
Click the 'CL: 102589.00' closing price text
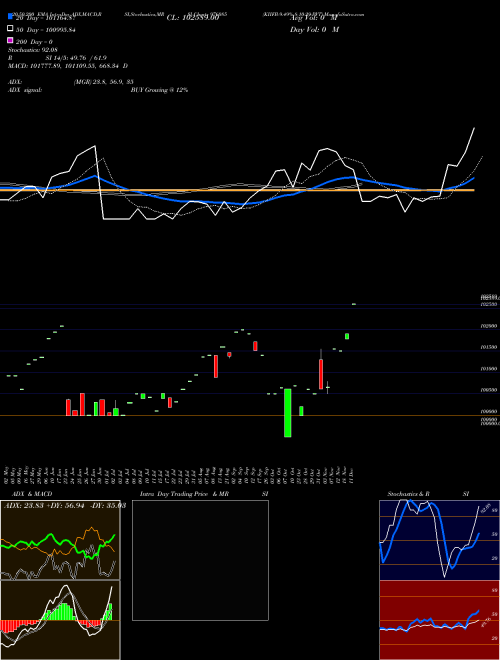coord(193,18)
